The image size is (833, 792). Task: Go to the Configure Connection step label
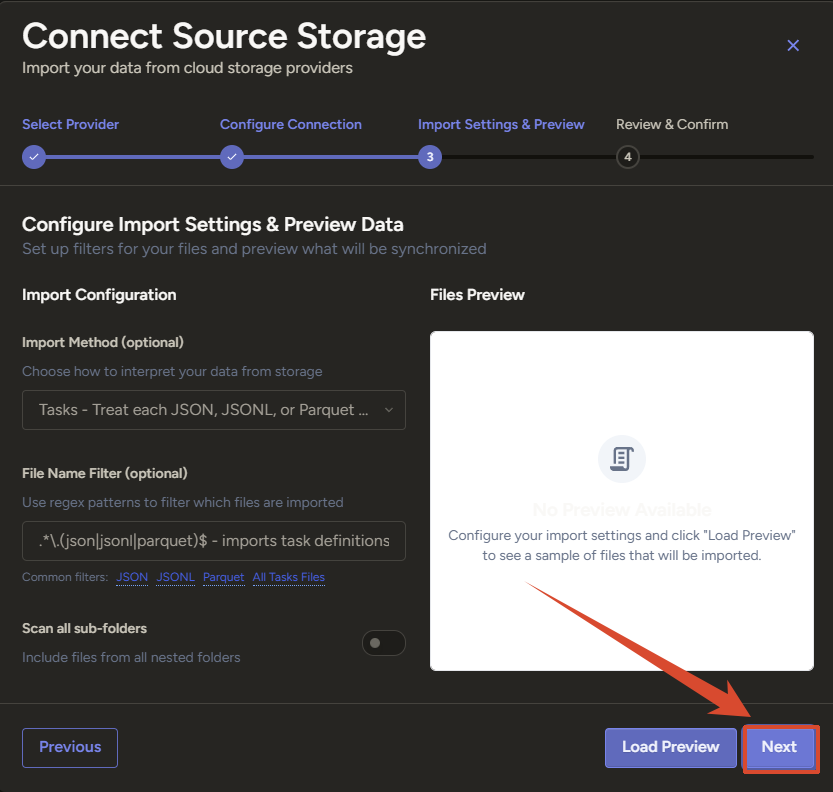click(x=291, y=124)
